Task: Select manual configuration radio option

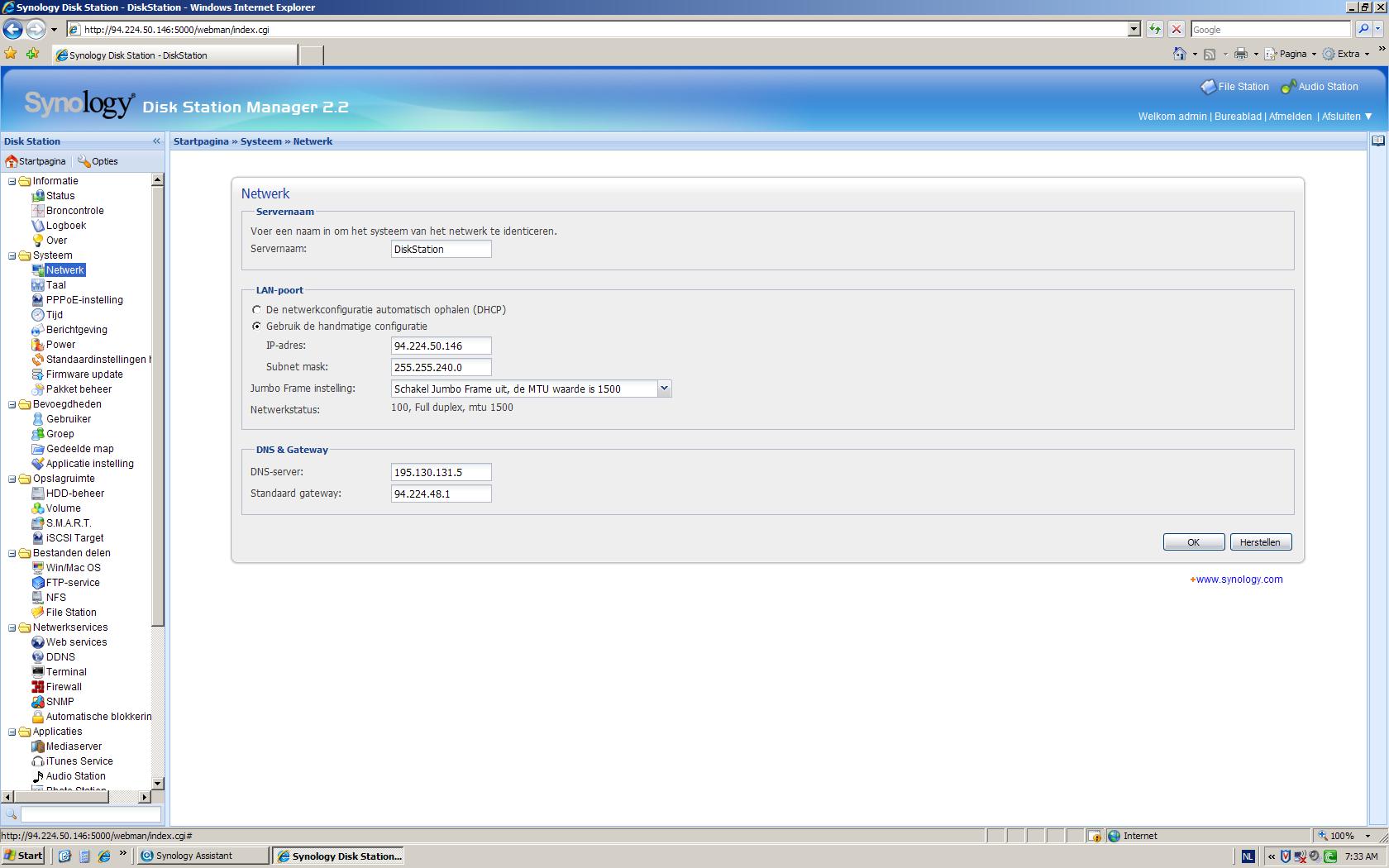Action: pos(256,327)
